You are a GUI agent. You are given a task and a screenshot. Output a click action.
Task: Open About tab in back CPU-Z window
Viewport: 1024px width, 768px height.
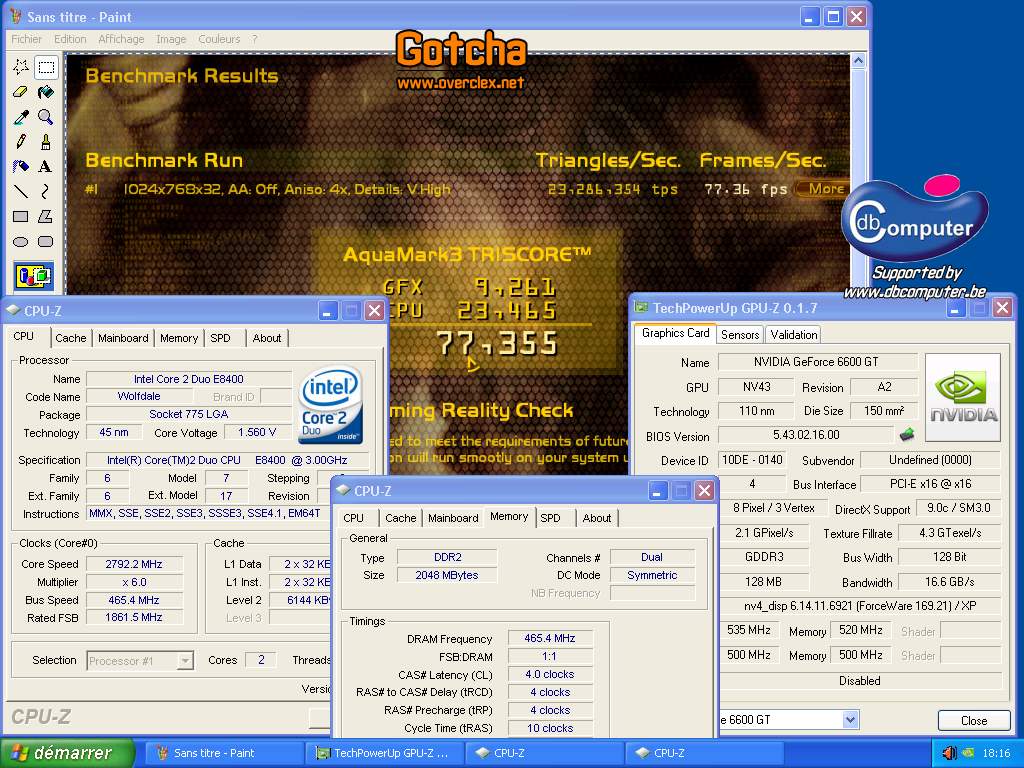point(266,338)
